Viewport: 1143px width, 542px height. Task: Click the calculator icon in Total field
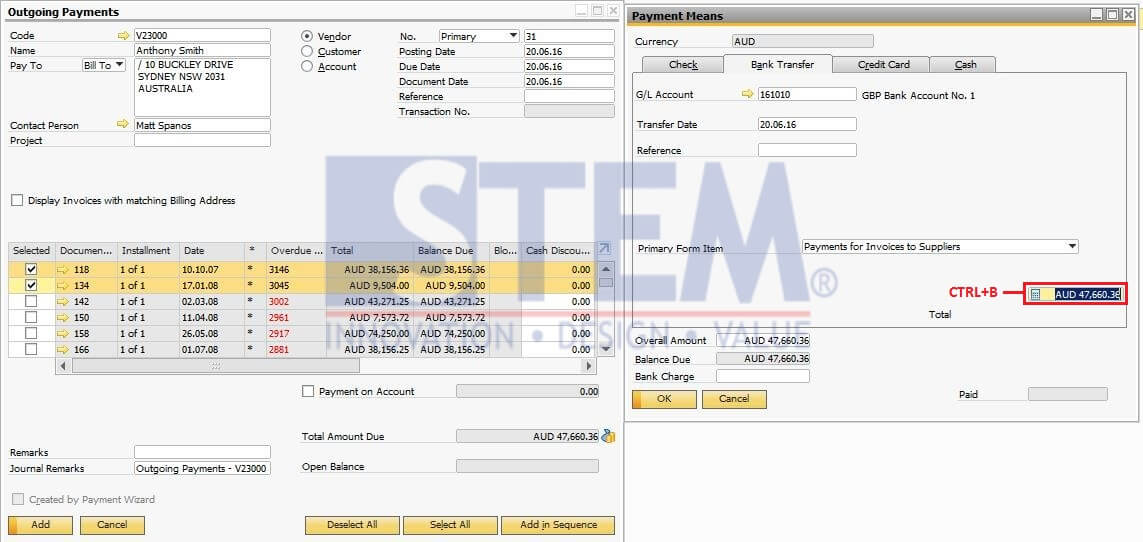(x=1035, y=294)
